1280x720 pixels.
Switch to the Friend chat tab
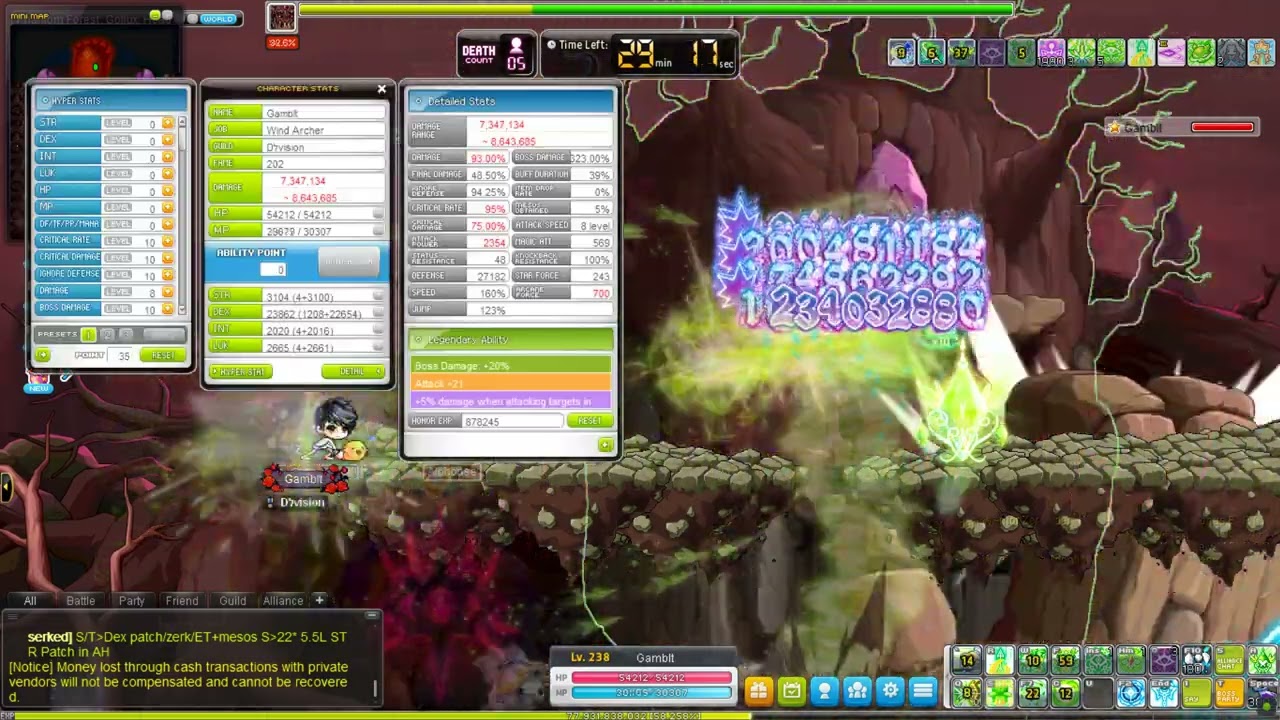(182, 601)
